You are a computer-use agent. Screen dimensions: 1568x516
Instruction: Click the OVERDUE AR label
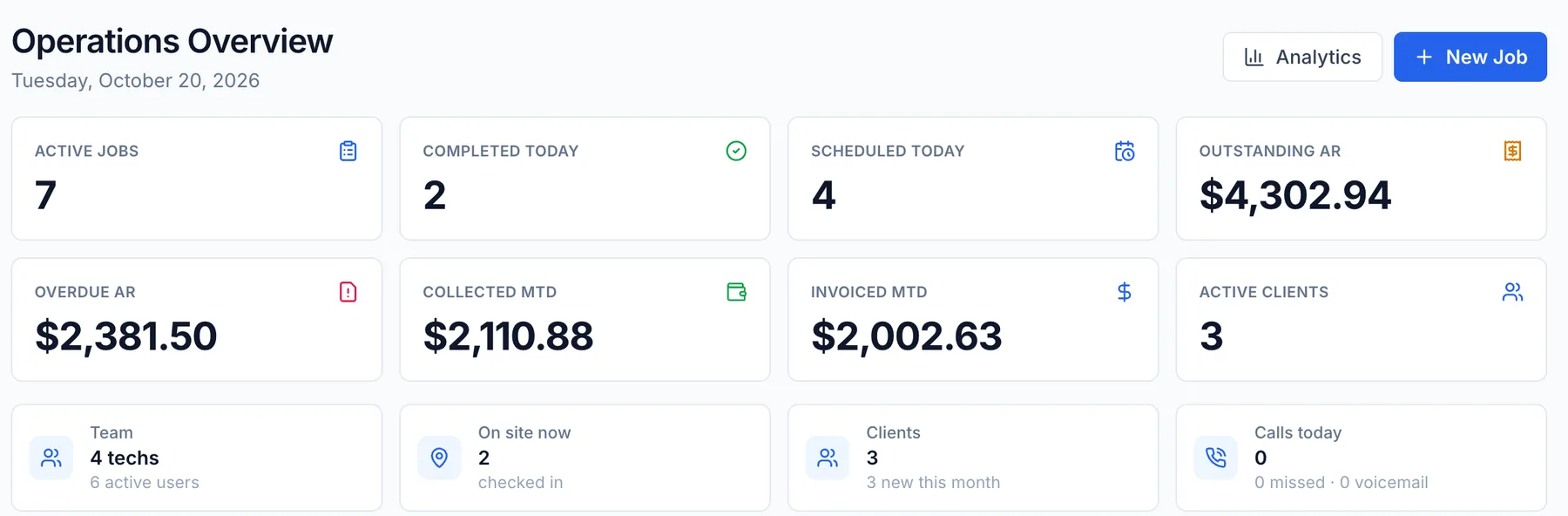85,292
